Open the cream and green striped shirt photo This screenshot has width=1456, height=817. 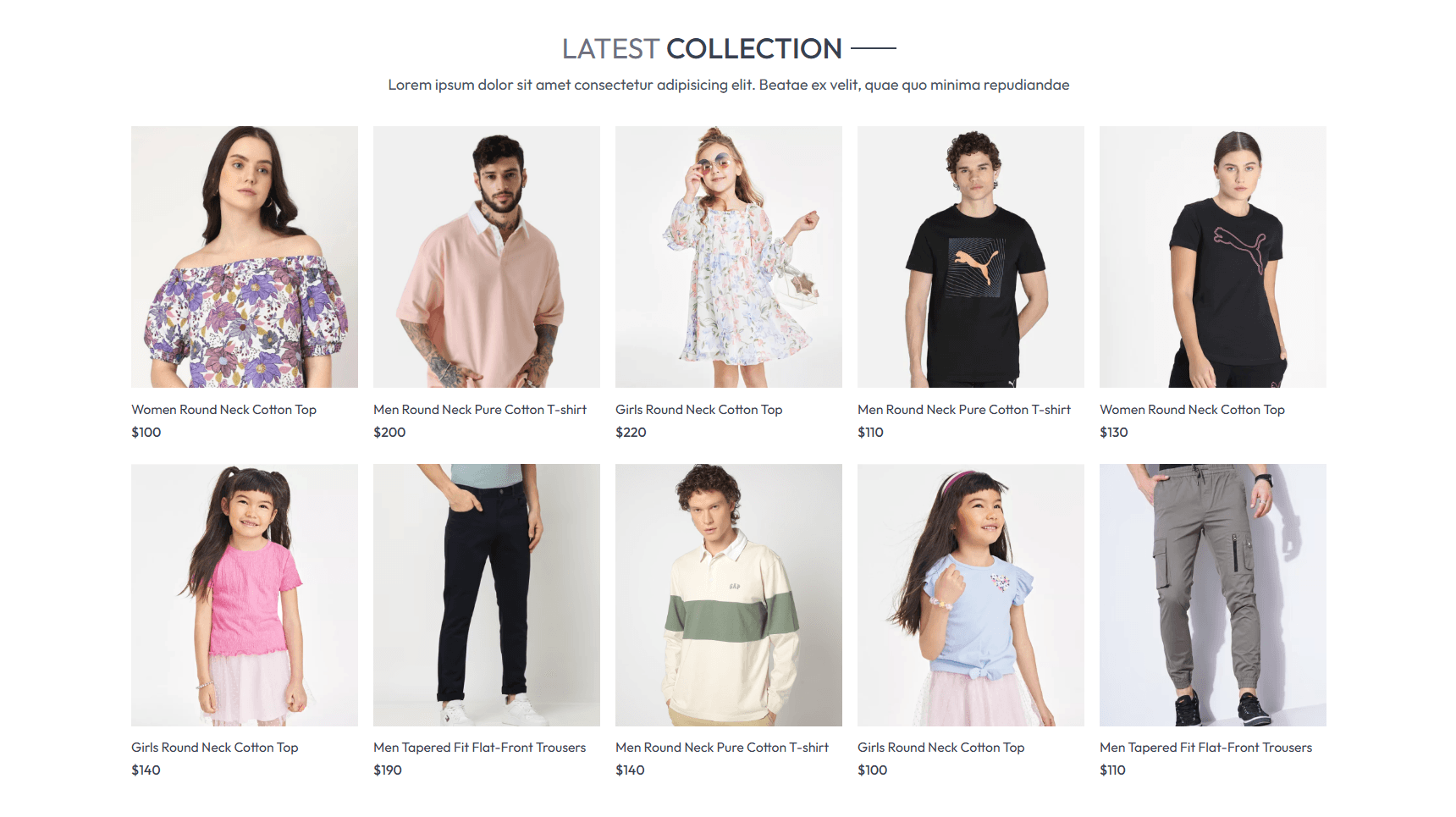729,594
